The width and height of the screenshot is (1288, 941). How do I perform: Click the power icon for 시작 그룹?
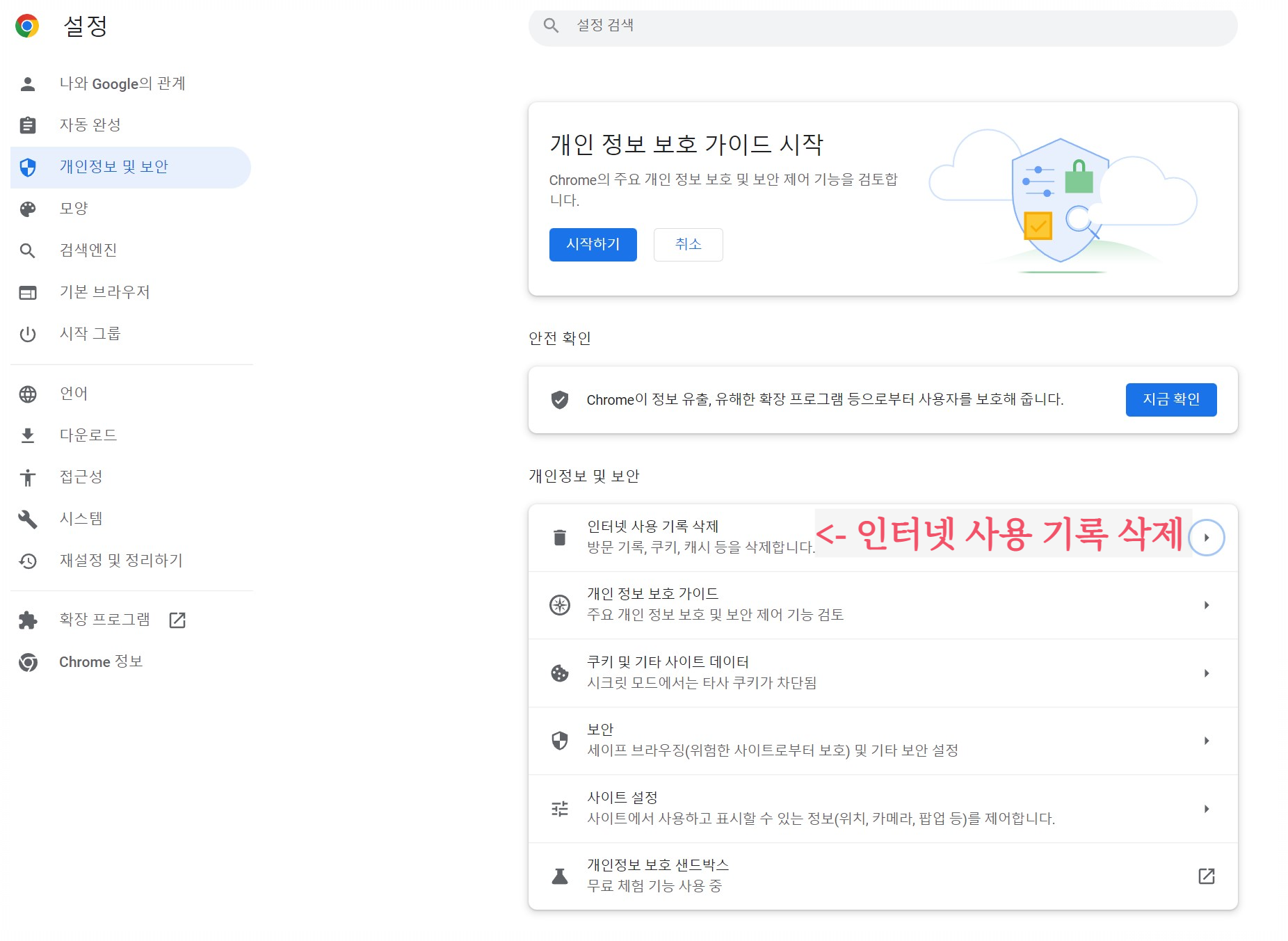[28, 335]
